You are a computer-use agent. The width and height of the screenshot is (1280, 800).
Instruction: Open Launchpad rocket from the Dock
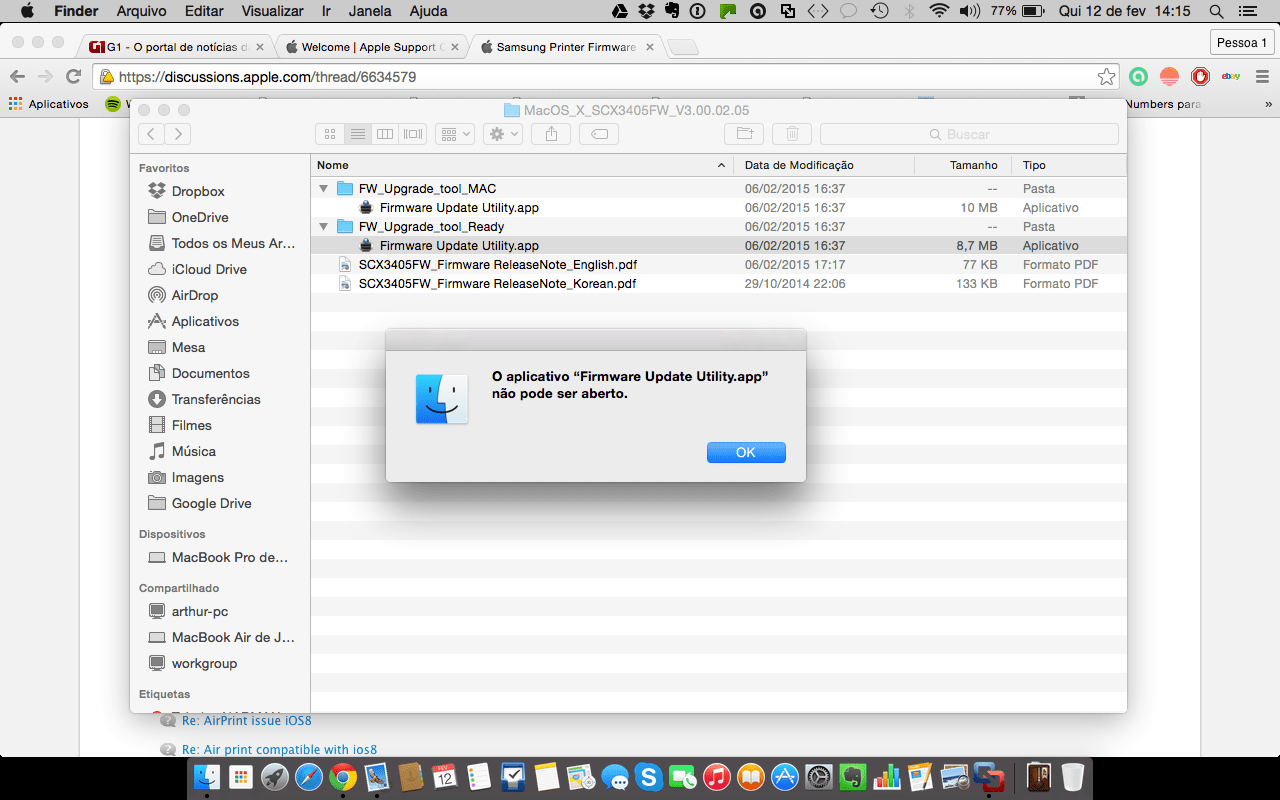pos(274,777)
